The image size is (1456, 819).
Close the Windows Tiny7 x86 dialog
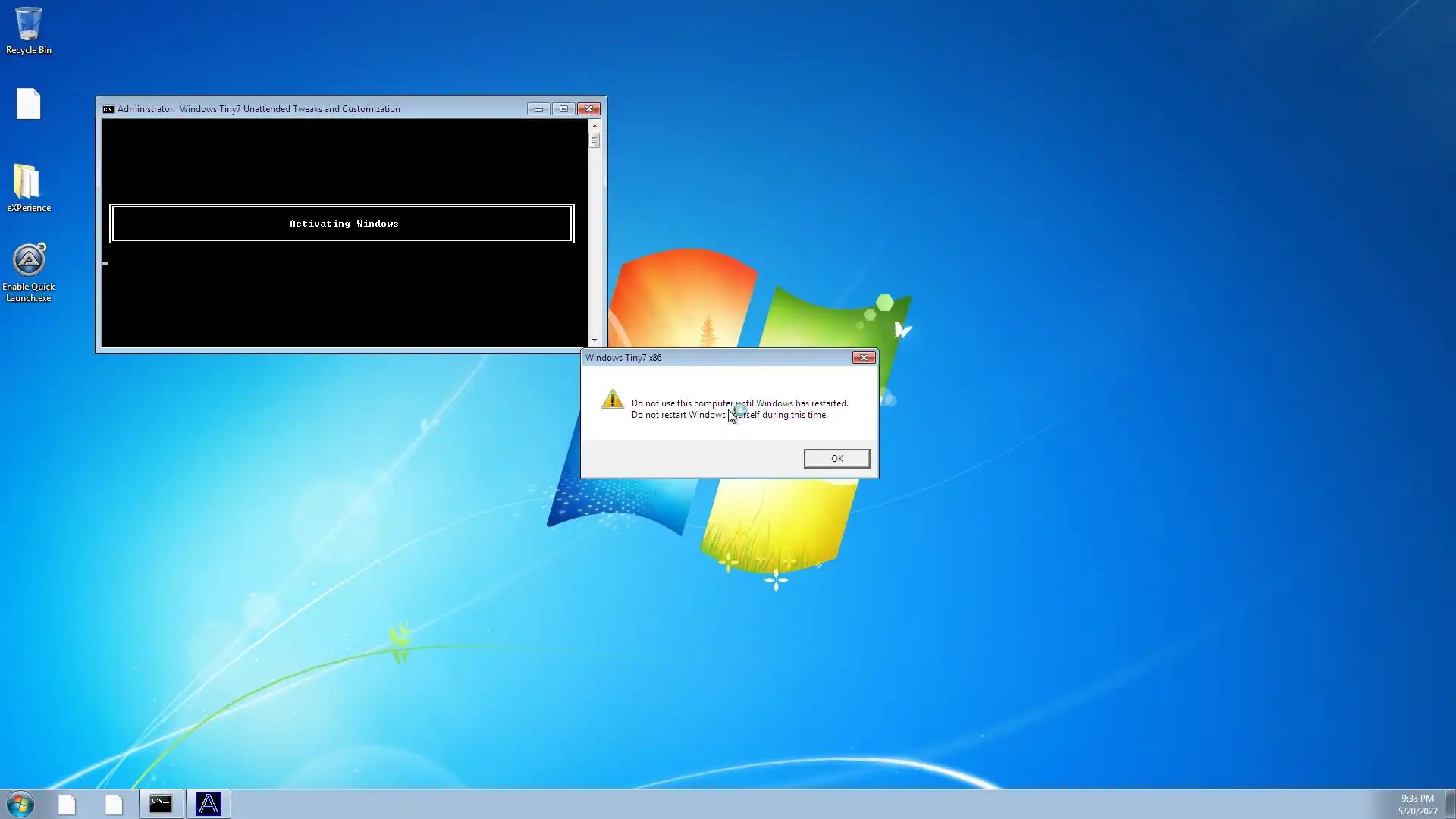(863, 357)
